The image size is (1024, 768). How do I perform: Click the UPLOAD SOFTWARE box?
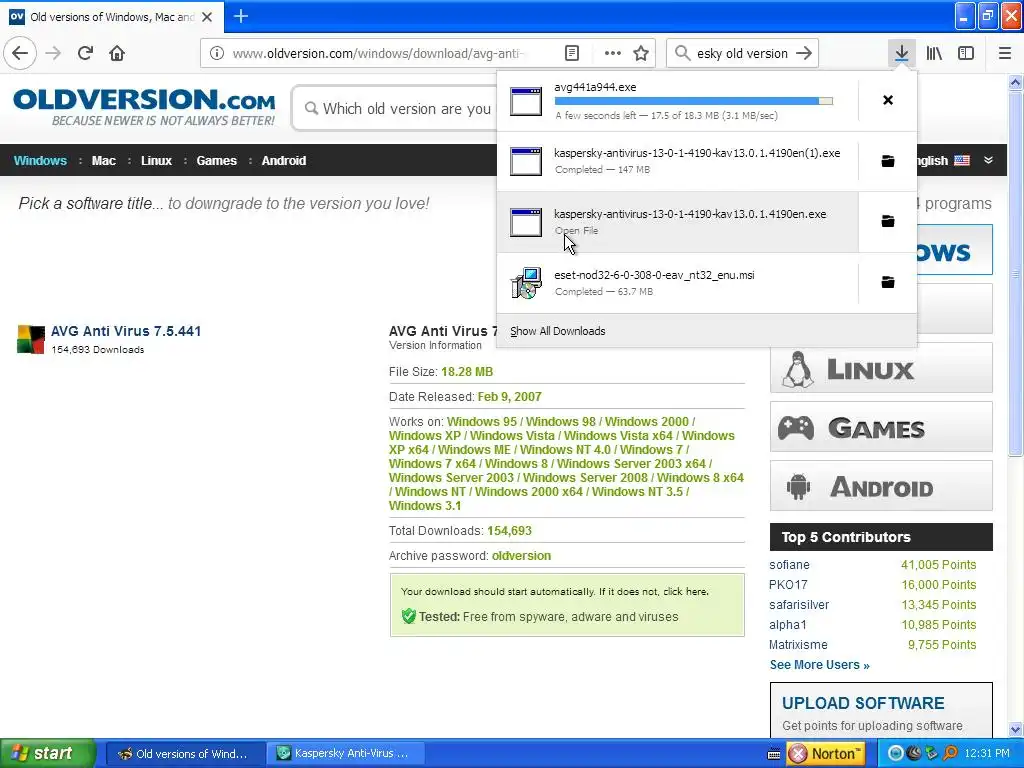[x=881, y=710]
